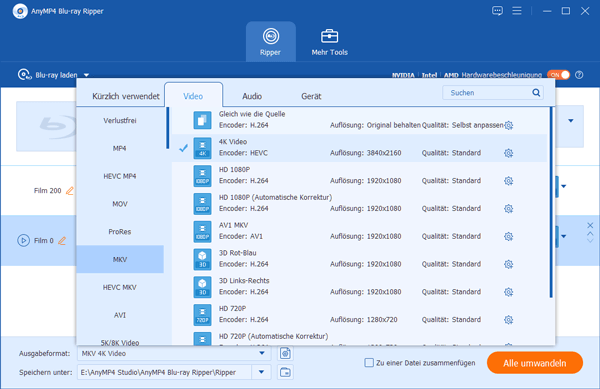
Task: Open settings gear for 3D Links-Rechts preset
Action: coord(509,292)
